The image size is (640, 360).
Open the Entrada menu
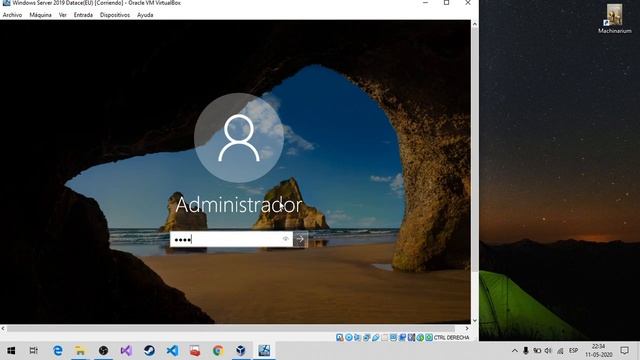point(83,15)
